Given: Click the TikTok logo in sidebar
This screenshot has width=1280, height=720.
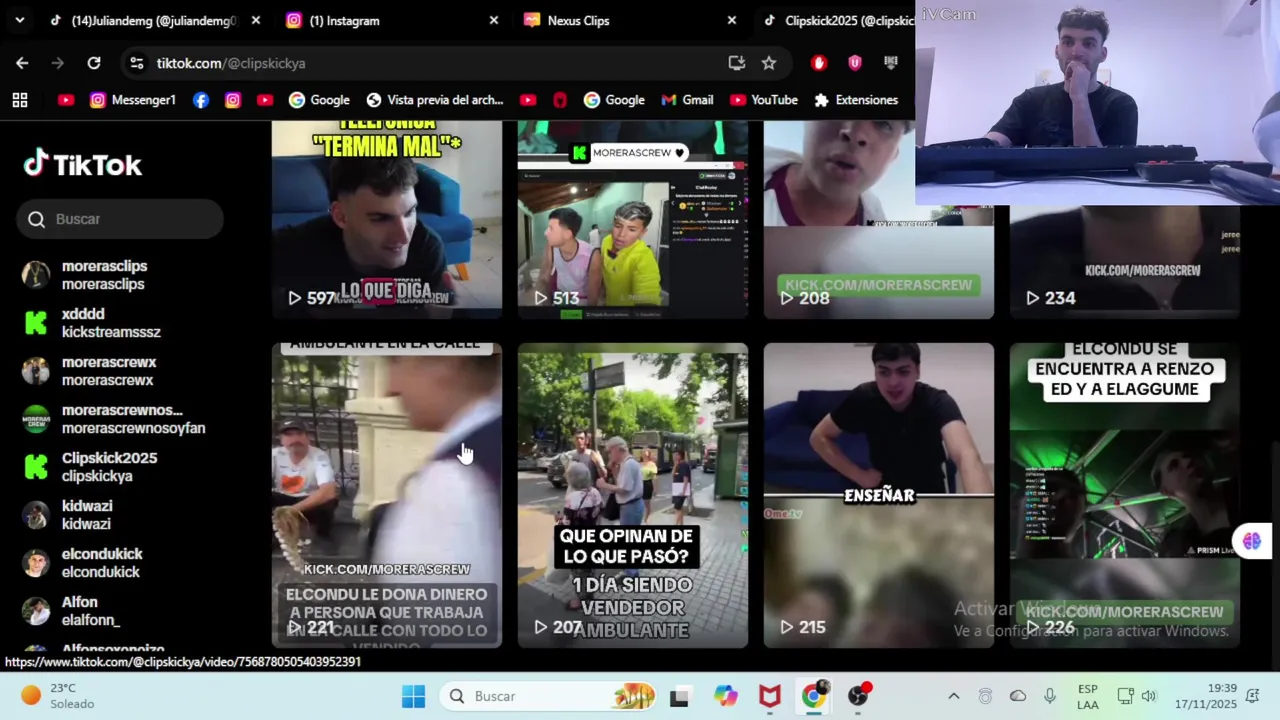Looking at the screenshot, I should click(x=83, y=165).
